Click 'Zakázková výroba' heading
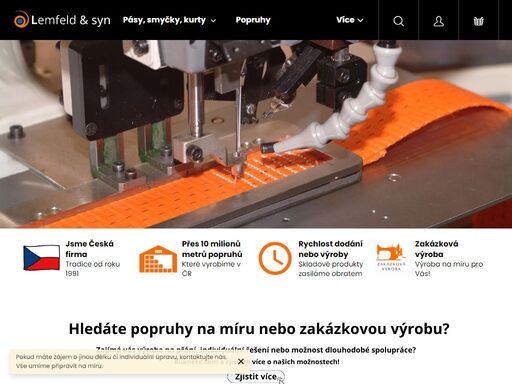This screenshot has height=384, width=512. click(436, 249)
